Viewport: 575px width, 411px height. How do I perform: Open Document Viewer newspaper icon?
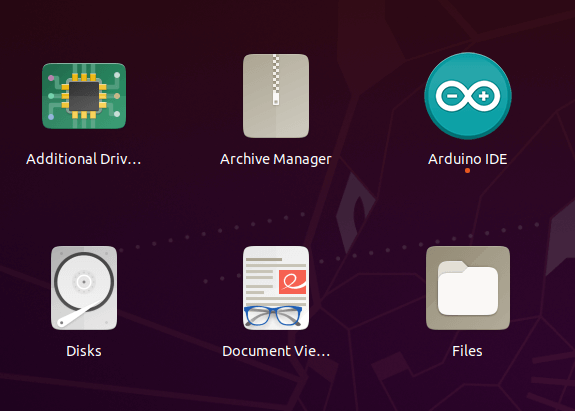[x=276, y=288]
